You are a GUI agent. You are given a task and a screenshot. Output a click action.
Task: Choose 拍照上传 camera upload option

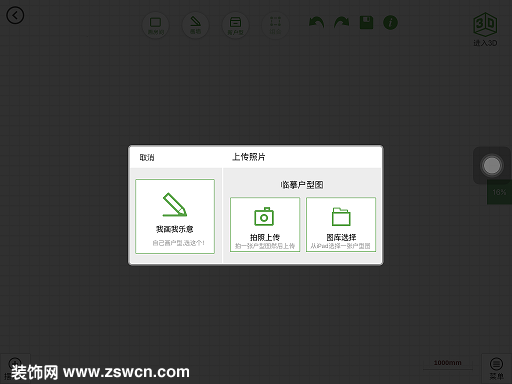(x=265, y=224)
